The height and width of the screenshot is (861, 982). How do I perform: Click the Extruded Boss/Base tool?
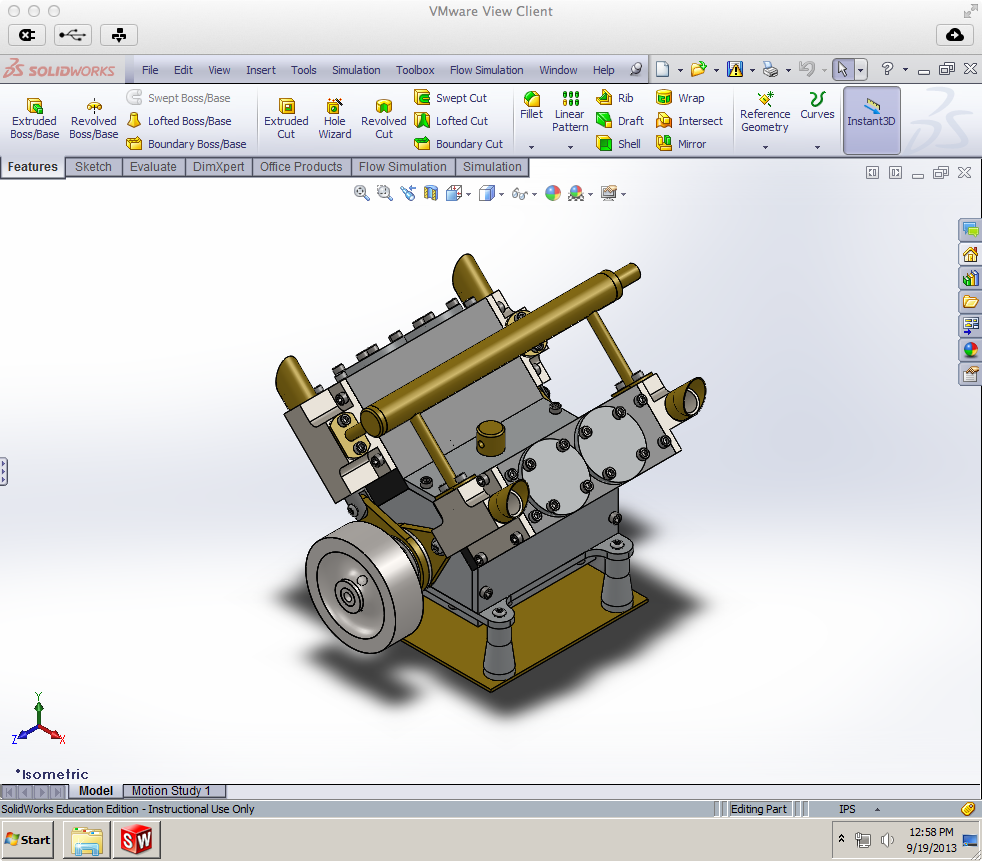coord(34,114)
